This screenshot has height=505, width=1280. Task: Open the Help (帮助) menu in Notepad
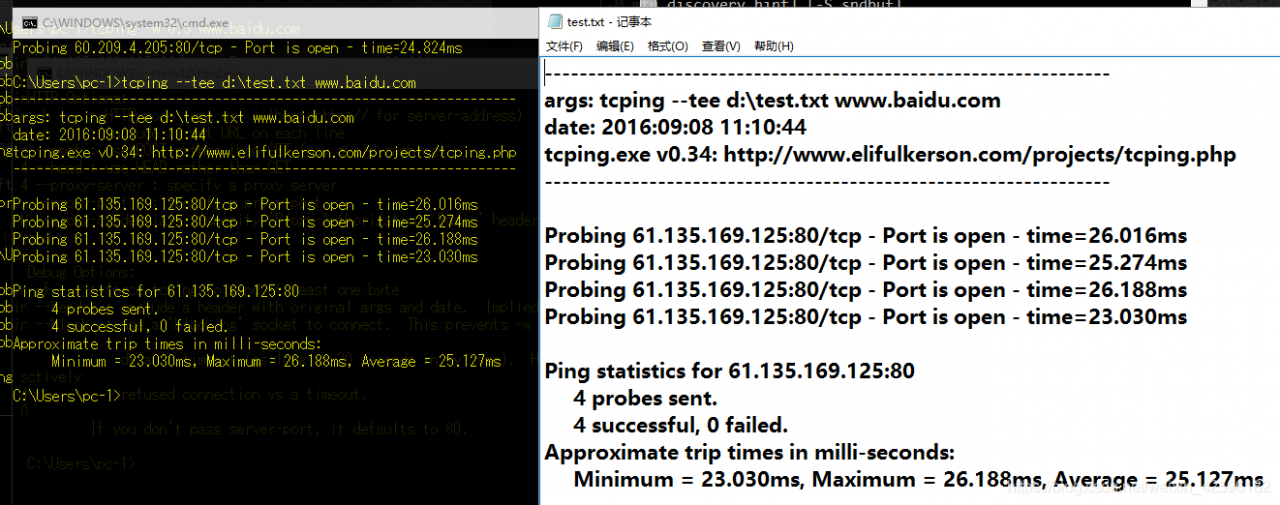774,46
